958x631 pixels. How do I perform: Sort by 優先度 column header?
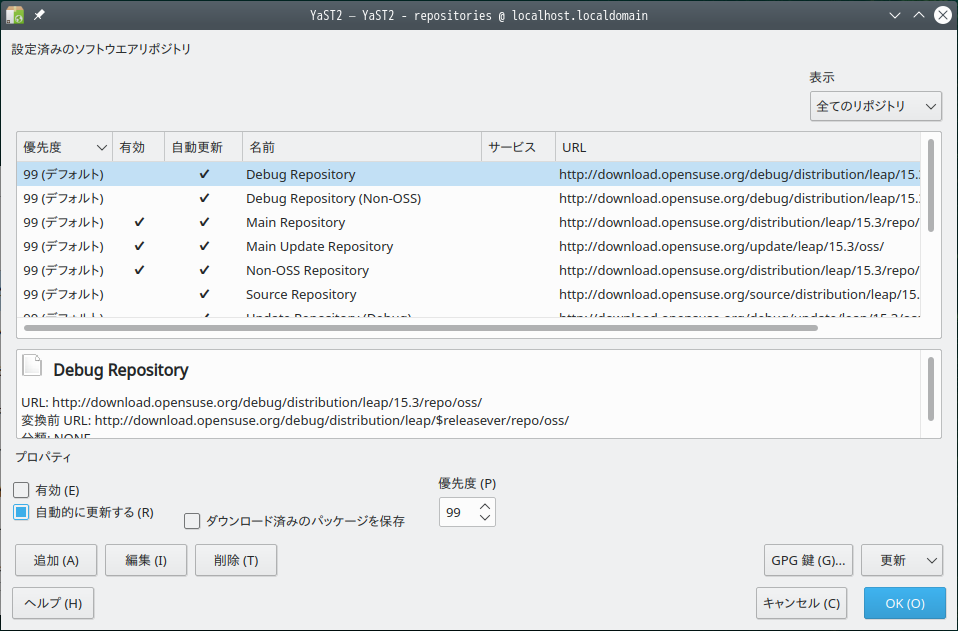[x=65, y=147]
